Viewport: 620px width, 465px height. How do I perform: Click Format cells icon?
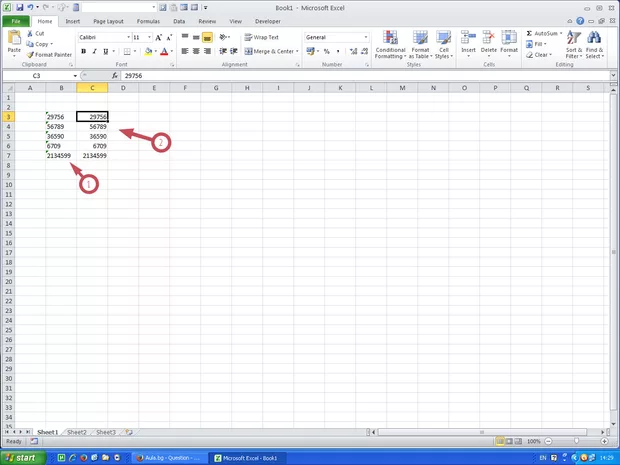pos(509,38)
